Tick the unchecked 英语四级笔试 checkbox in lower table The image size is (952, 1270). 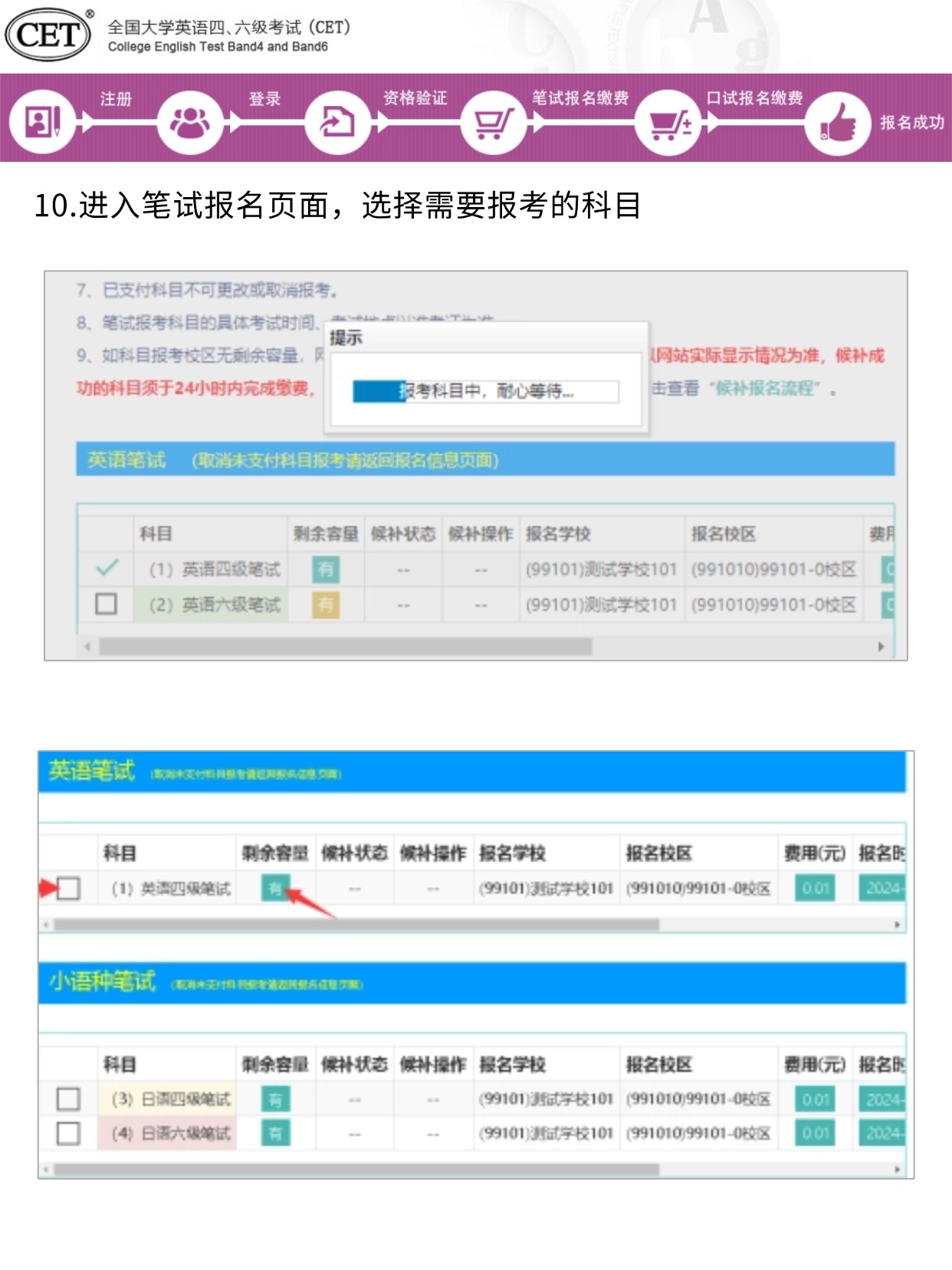tap(68, 889)
